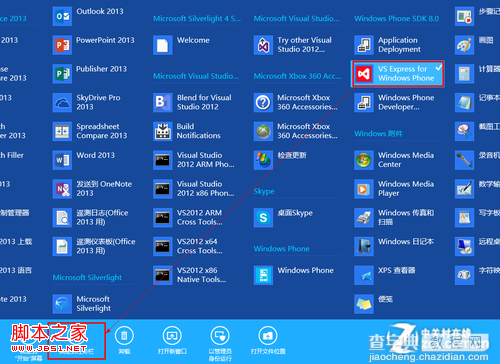The width and height of the screenshot is (500, 364).
Task: Open VS2012 ARM Cross Tools prompt
Action: [x=188, y=217]
